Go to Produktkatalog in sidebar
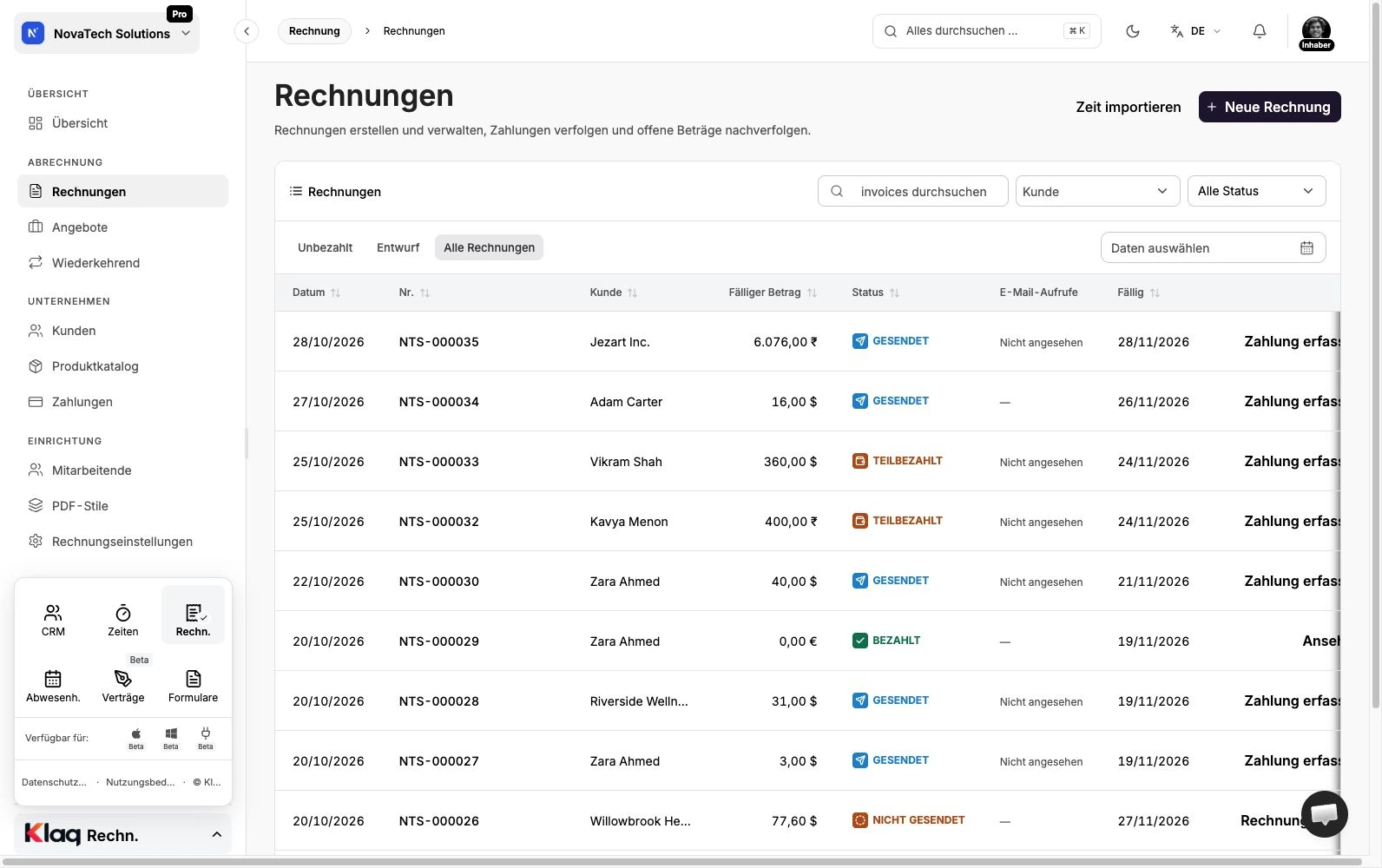 122,366
